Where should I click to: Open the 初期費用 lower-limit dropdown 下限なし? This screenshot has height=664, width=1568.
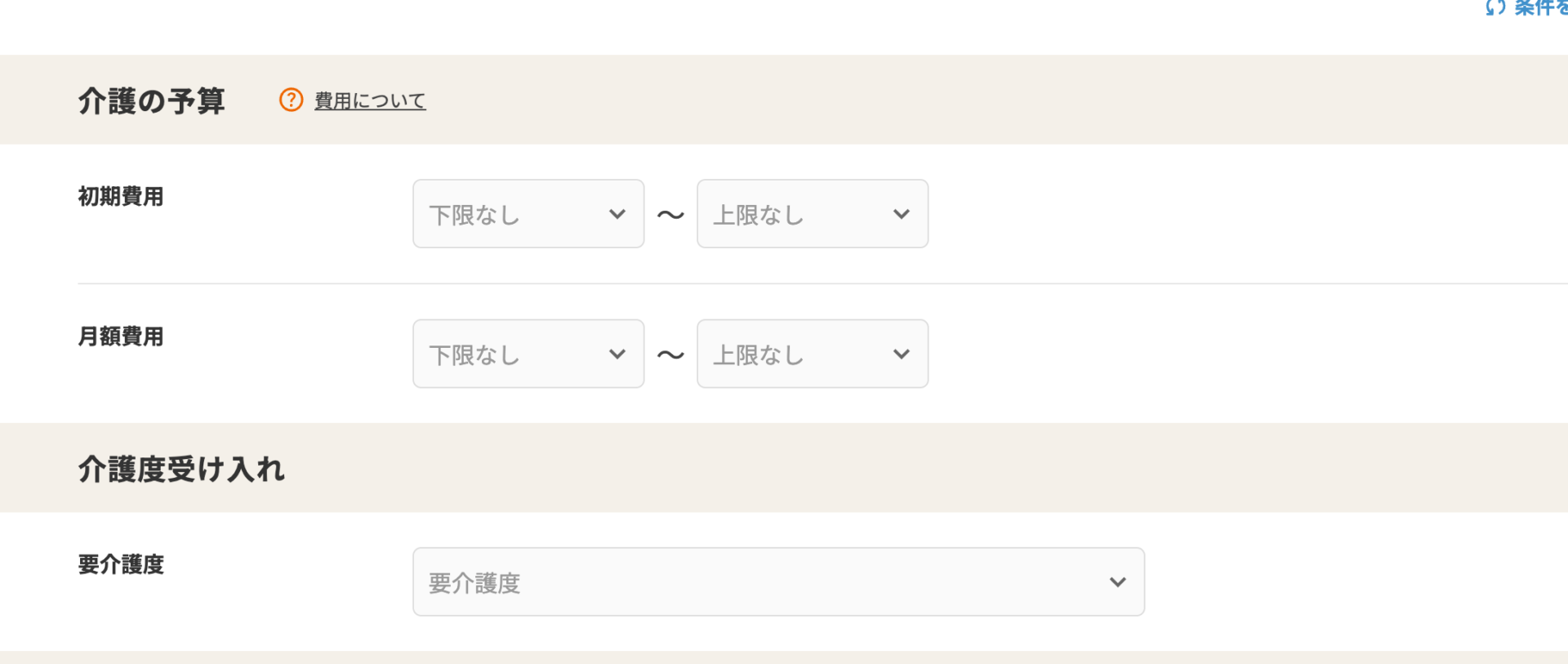click(528, 214)
